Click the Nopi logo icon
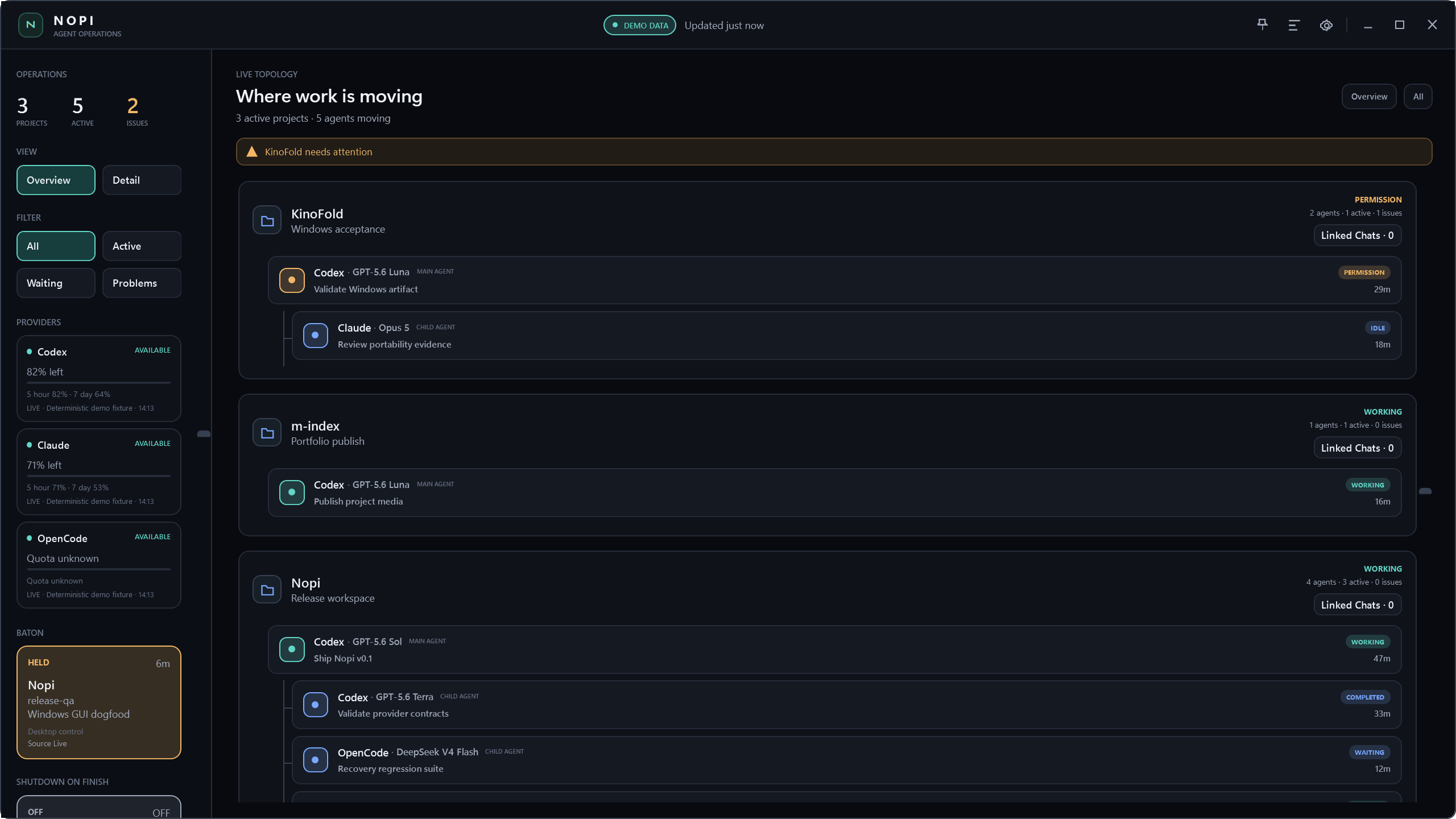1456x819 pixels. tap(31, 25)
